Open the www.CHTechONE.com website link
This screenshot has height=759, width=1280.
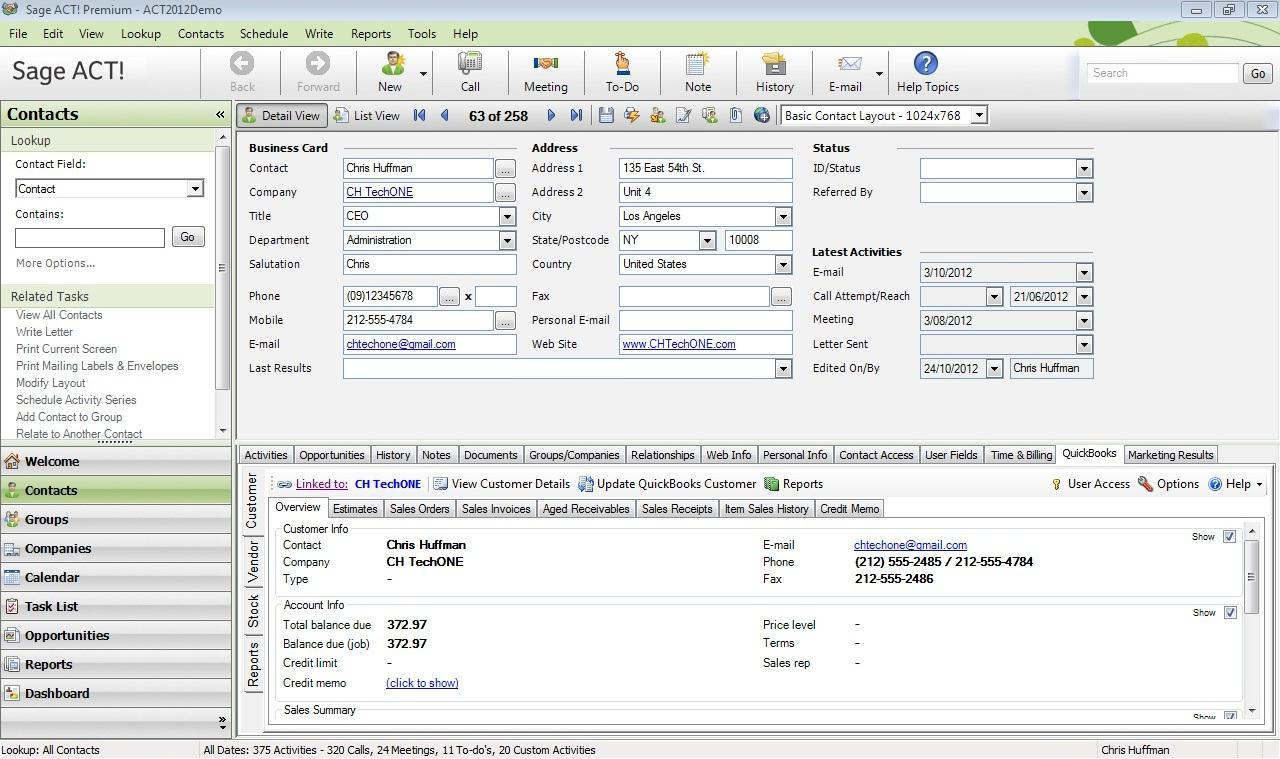point(679,344)
